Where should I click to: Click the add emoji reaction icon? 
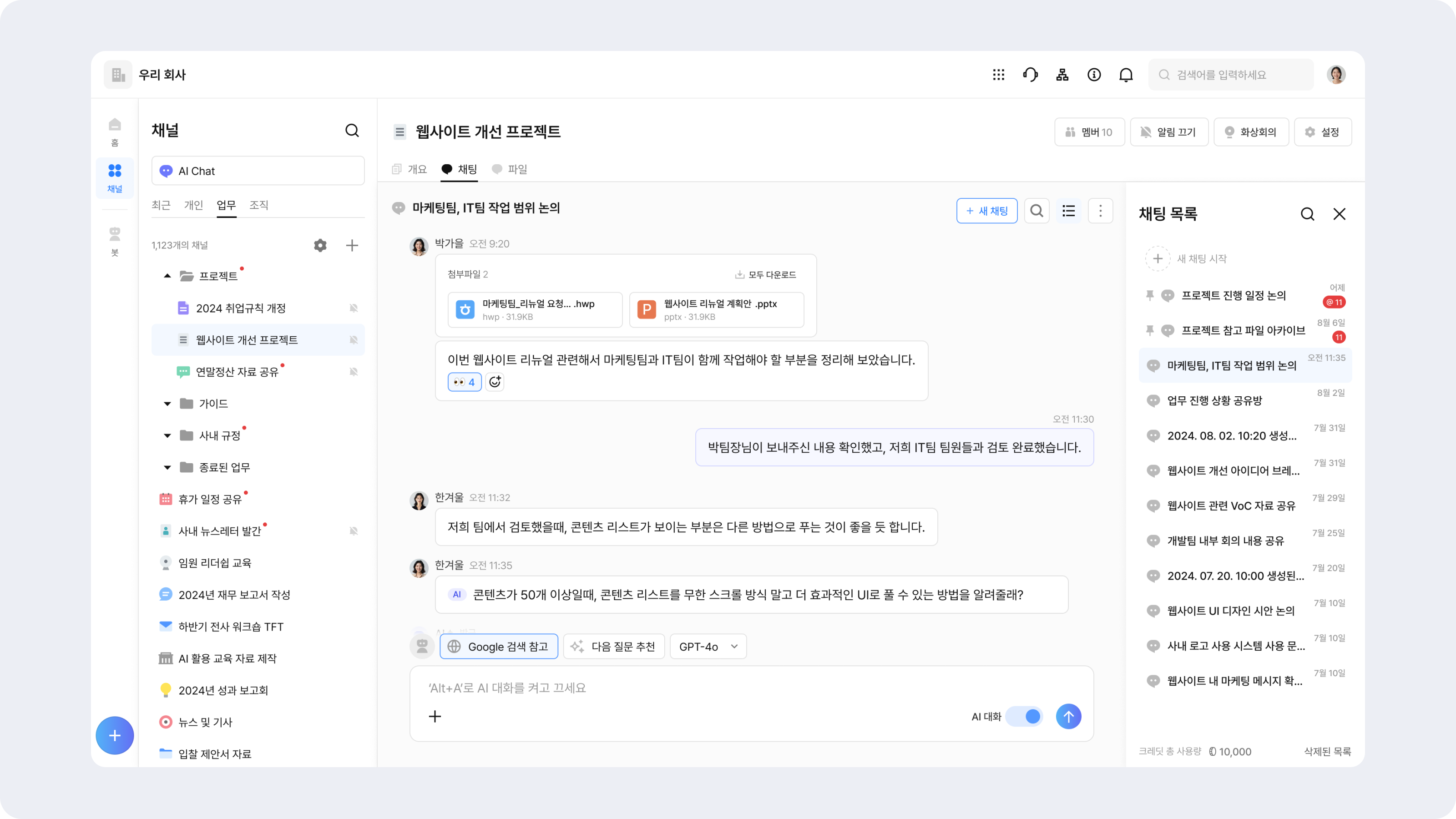[495, 382]
